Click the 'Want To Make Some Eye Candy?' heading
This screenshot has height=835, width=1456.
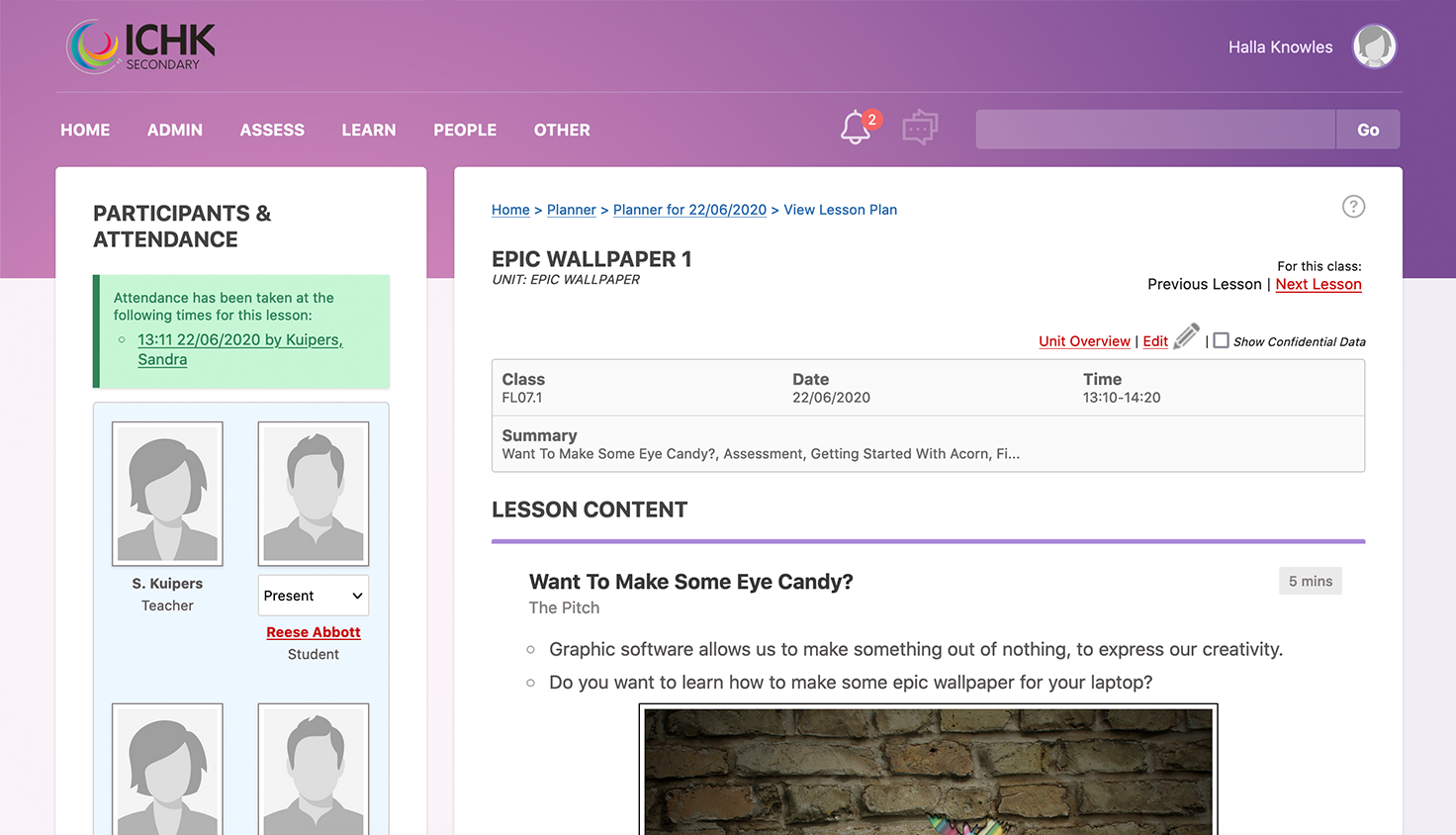[691, 582]
